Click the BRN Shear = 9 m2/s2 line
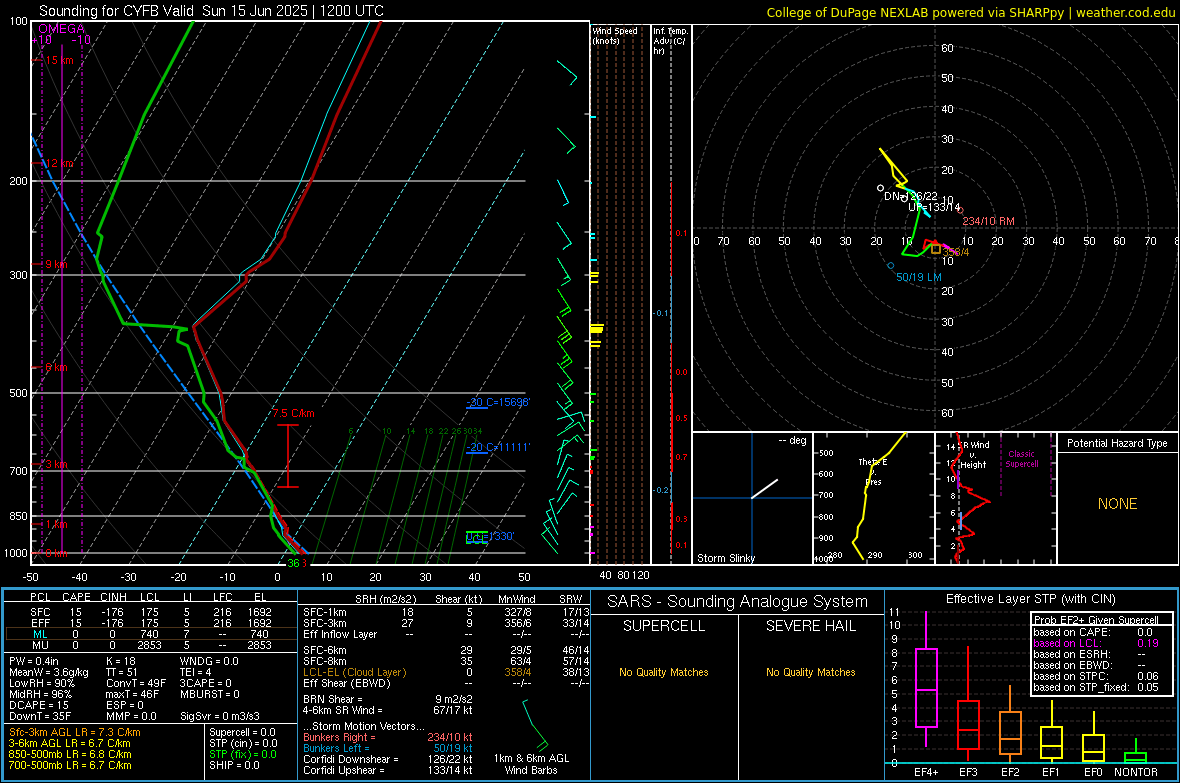Image resolution: width=1180 pixels, height=783 pixels. coord(388,699)
